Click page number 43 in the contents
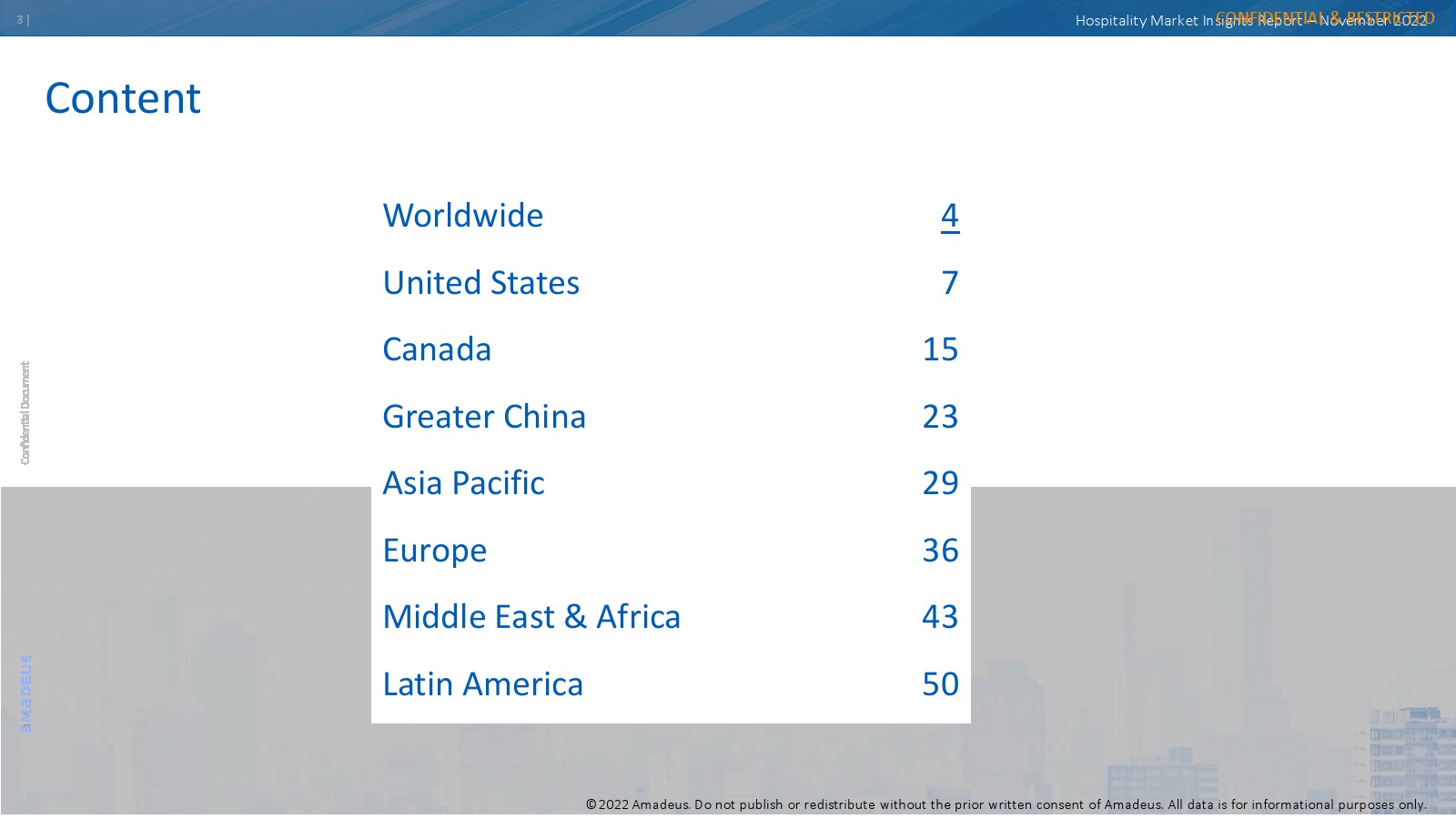 pos(940,617)
